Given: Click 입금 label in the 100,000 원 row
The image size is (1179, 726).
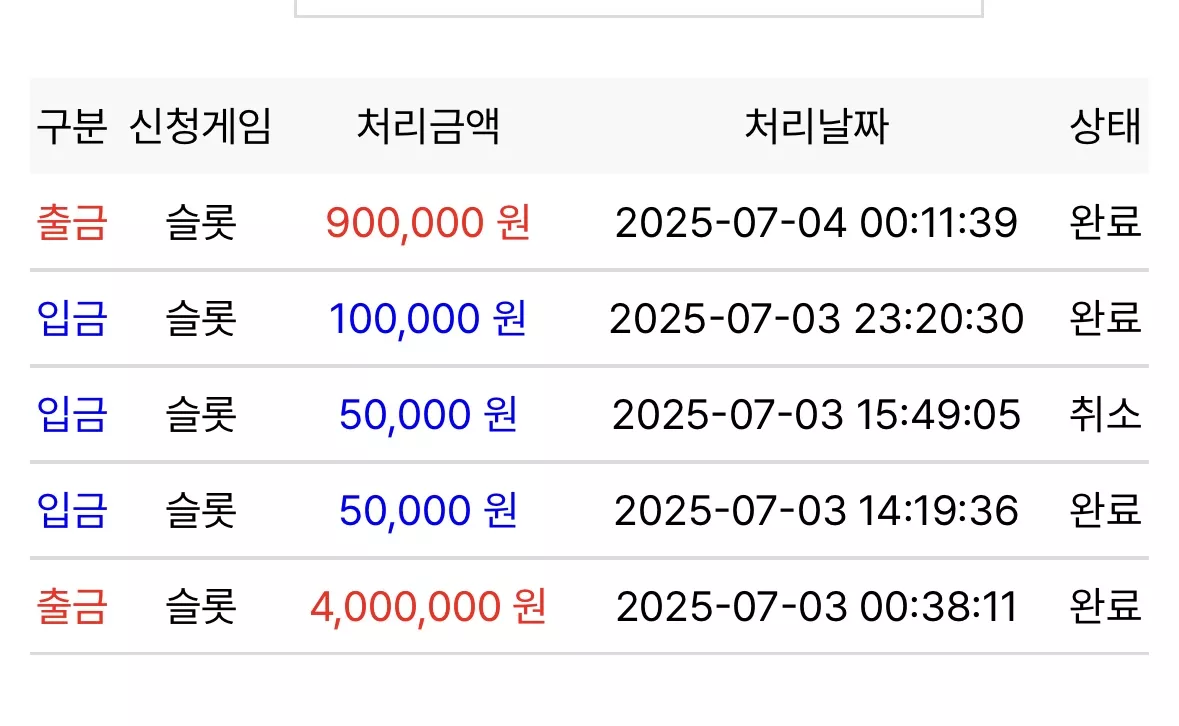Looking at the screenshot, I should click(72, 319).
